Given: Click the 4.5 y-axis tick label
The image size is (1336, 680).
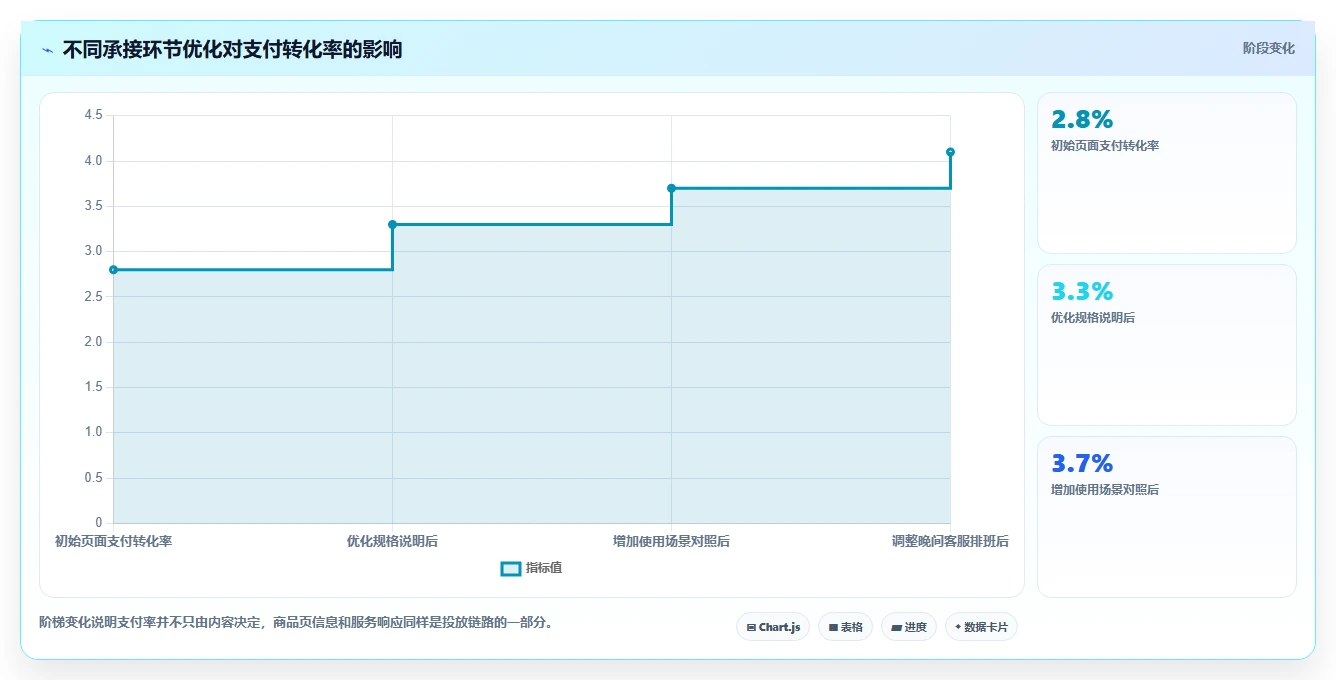Looking at the screenshot, I should [x=93, y=115].
